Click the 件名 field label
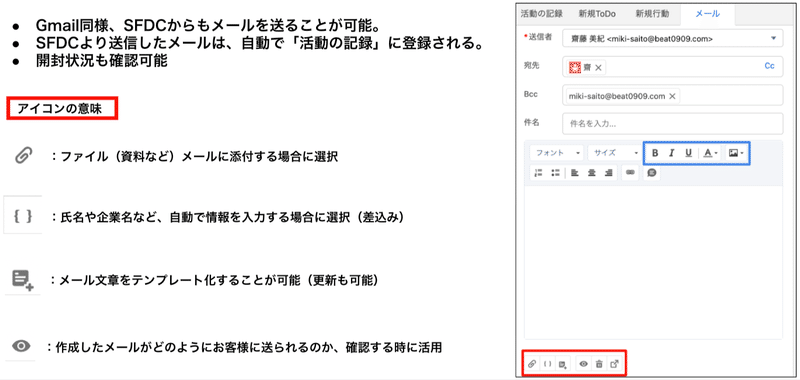 tap(531, 123)
